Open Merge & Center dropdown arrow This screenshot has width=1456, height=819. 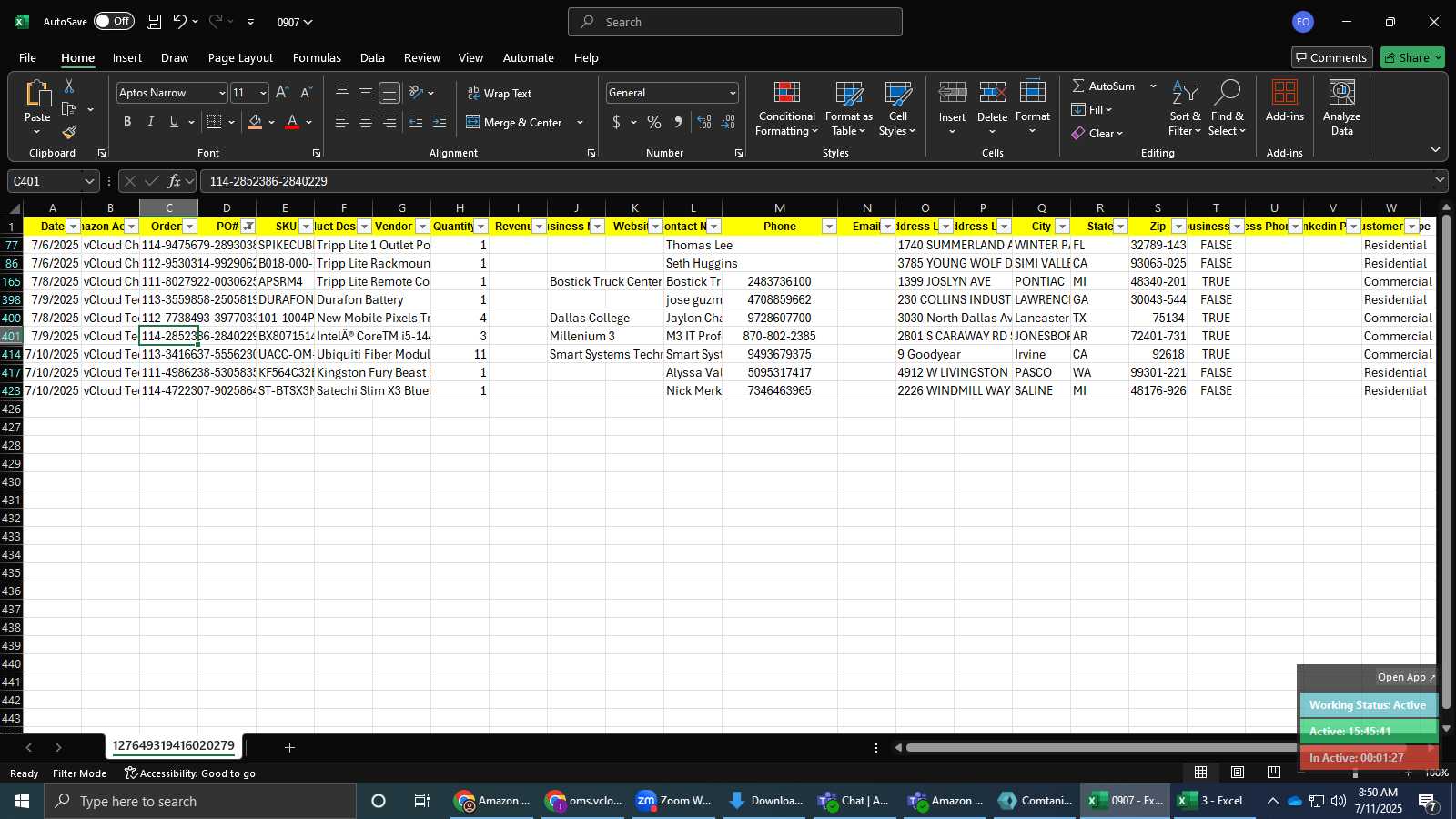pyautogui.click(x=580, y=122)
